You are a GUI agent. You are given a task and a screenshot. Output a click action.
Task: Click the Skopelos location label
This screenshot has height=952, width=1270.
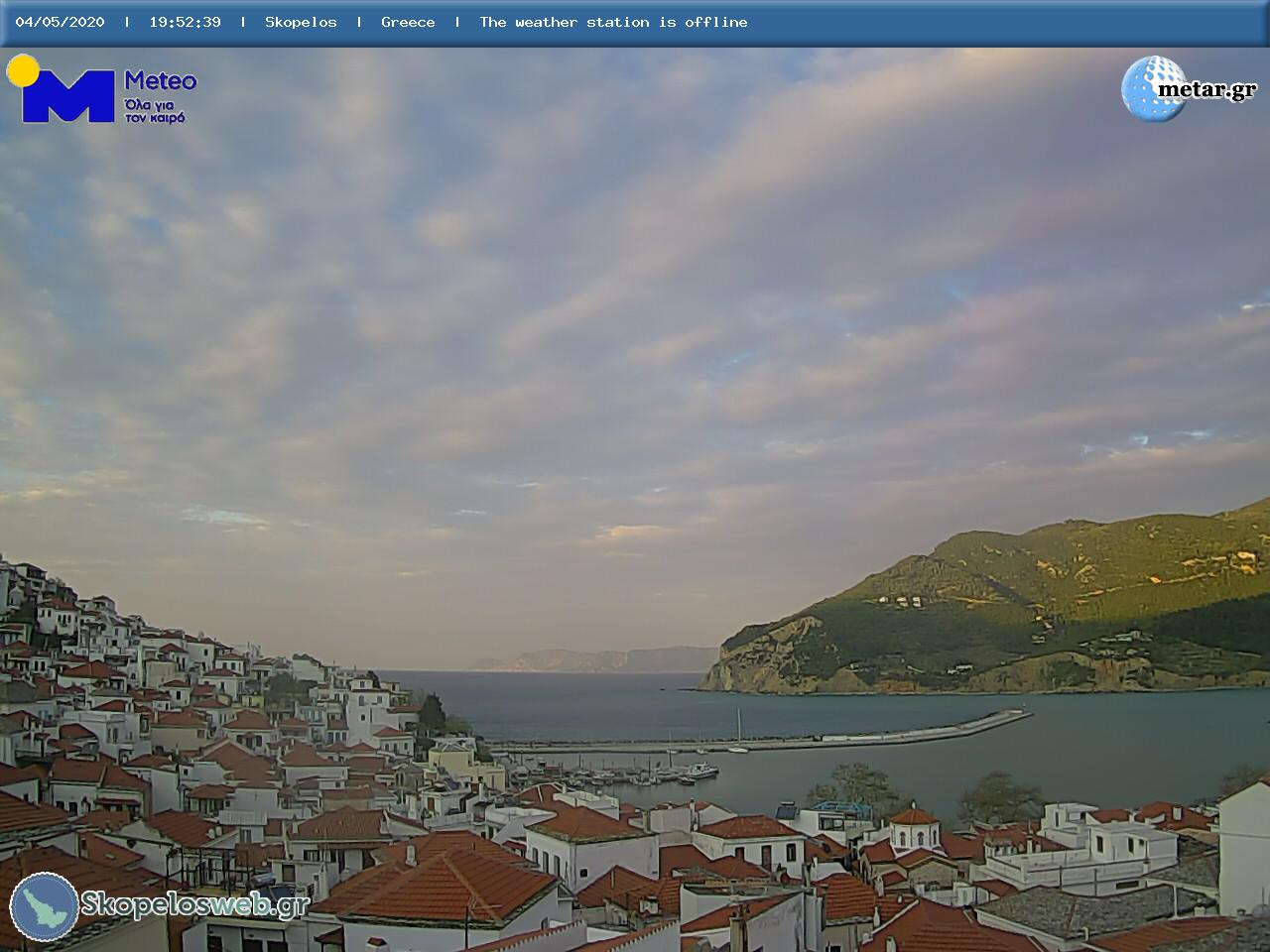tap(301, 22)
